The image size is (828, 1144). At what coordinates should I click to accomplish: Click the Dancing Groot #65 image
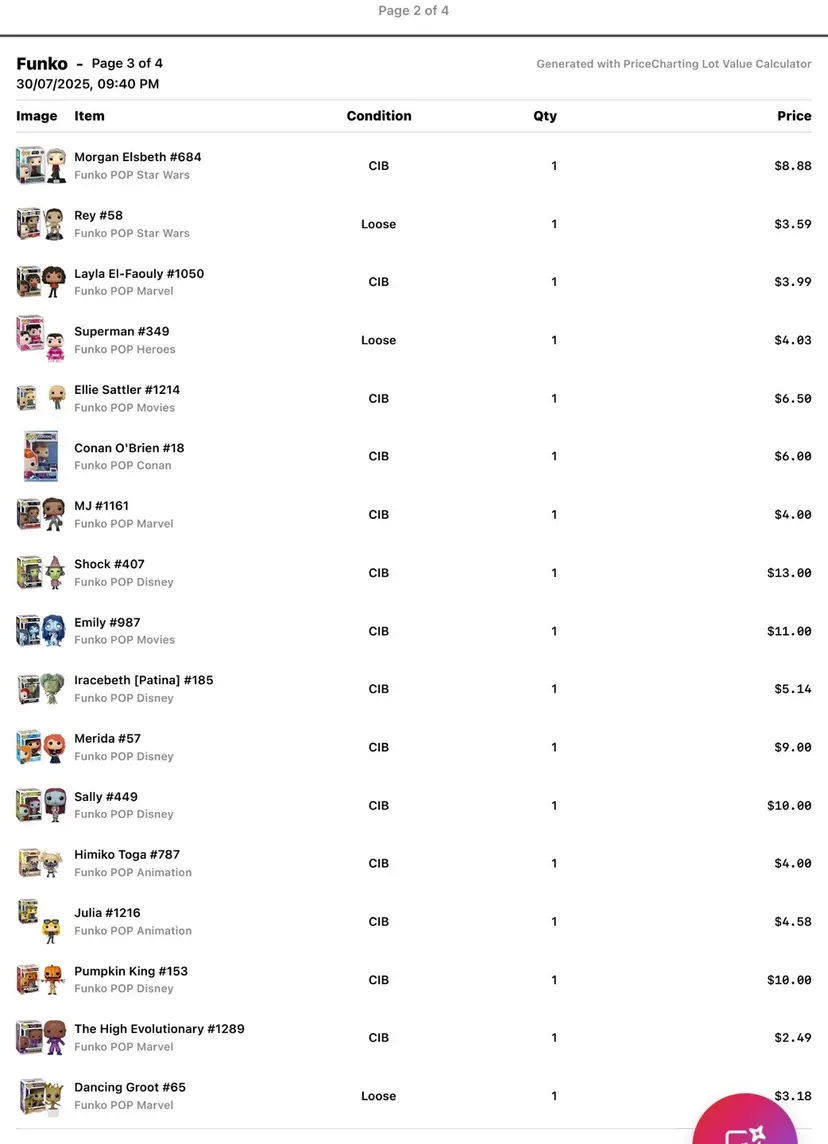pyautogui.click(x=41, y=1096)
